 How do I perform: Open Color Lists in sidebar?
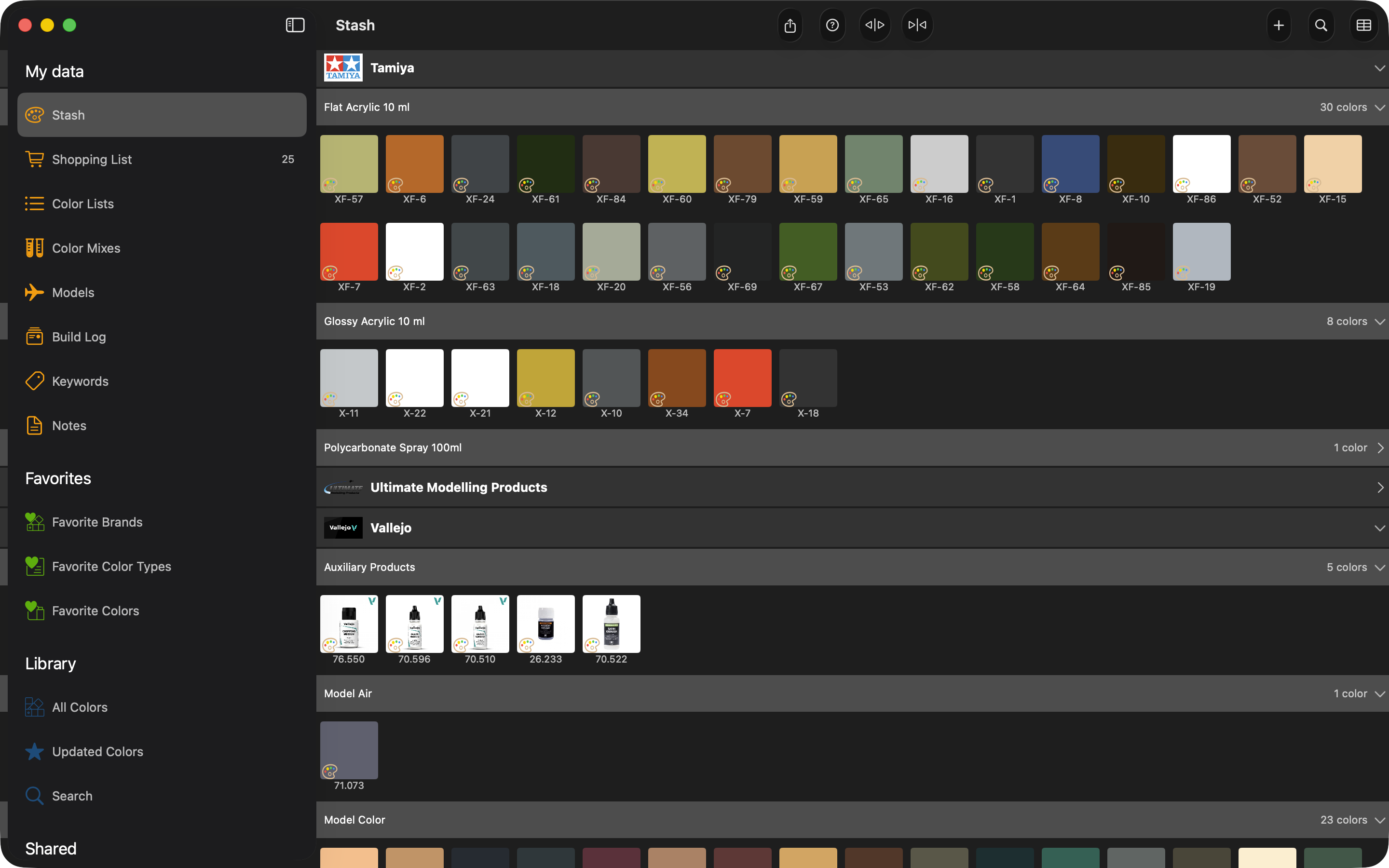point(162,204)
